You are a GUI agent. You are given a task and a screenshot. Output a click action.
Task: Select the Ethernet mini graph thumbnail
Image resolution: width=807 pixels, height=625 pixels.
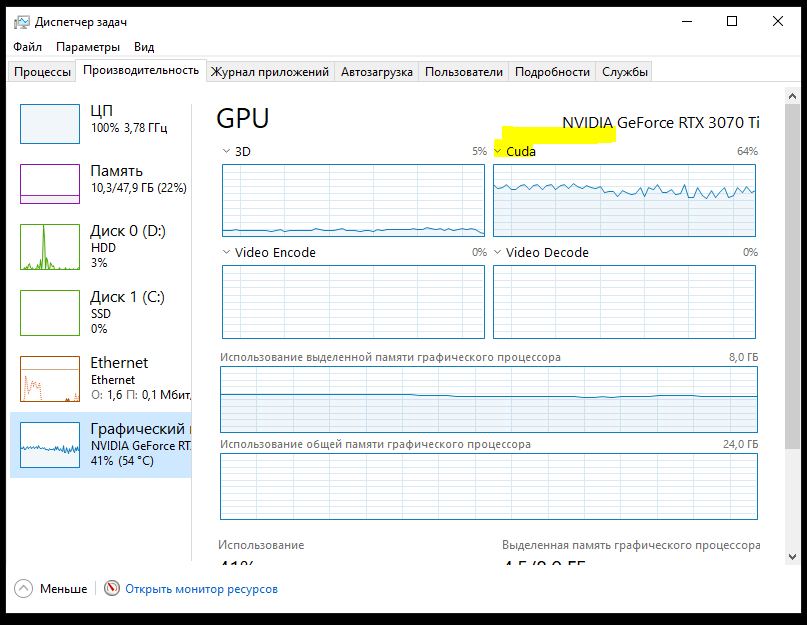(50, 379)
